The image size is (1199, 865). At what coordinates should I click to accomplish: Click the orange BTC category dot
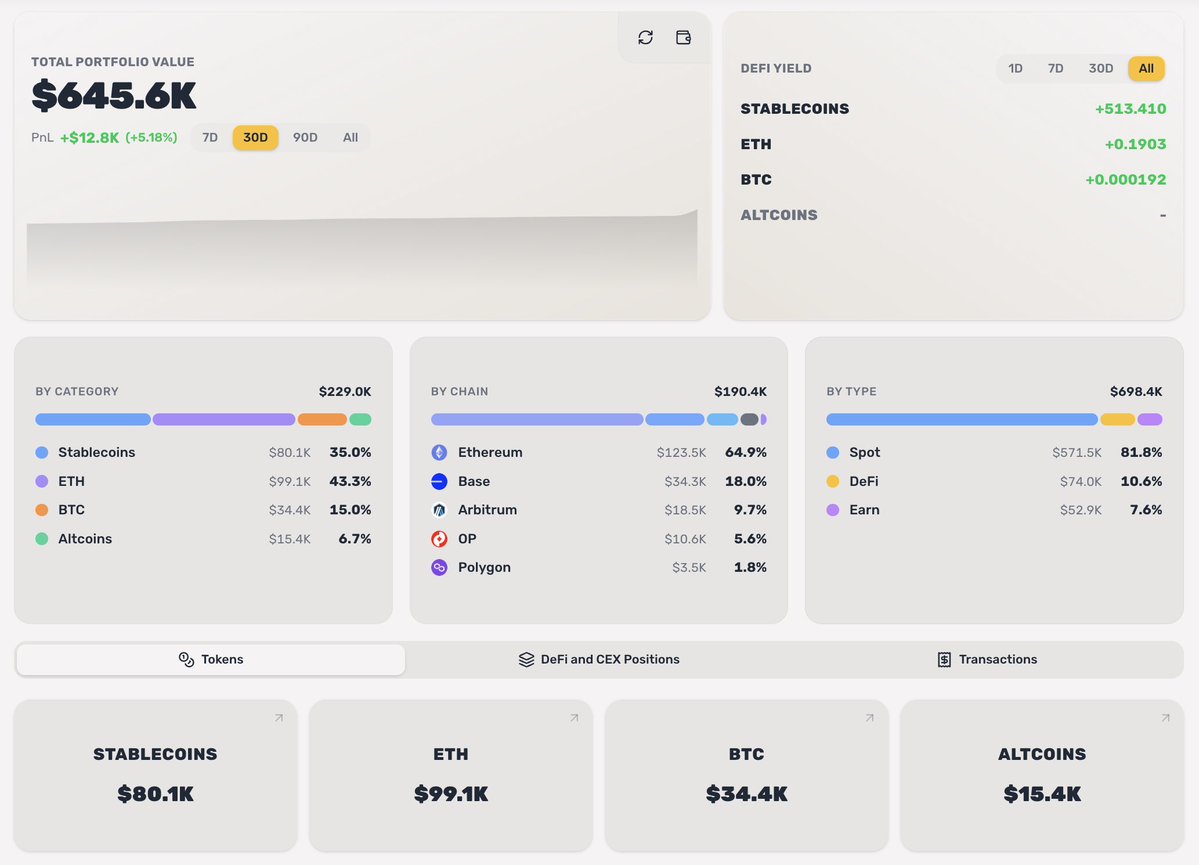[42, 509]
